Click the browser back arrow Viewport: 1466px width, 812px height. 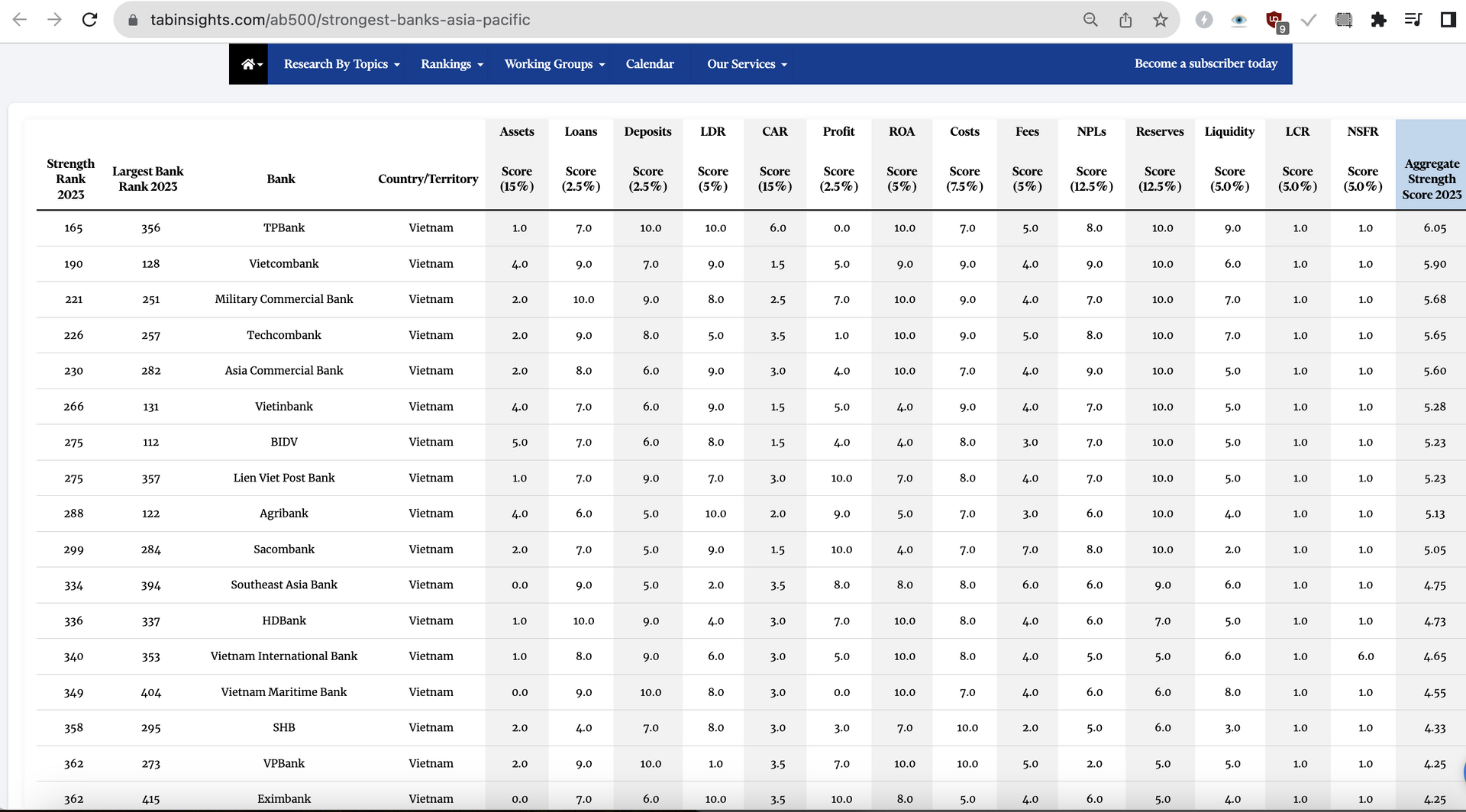pyautogui.click(x=20, y=20)
